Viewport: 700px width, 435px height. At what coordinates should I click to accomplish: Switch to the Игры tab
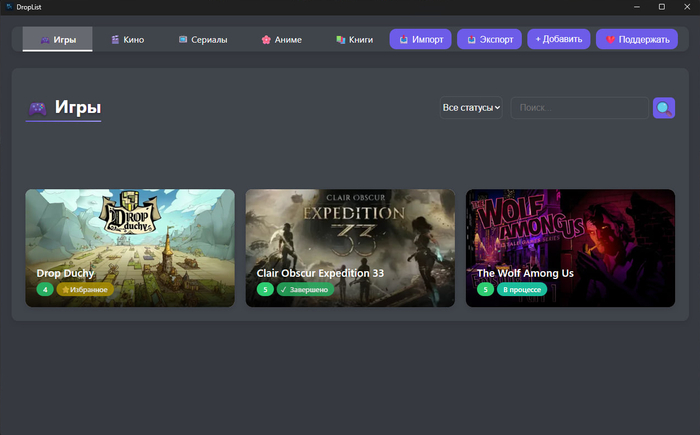tap(58, 39)
